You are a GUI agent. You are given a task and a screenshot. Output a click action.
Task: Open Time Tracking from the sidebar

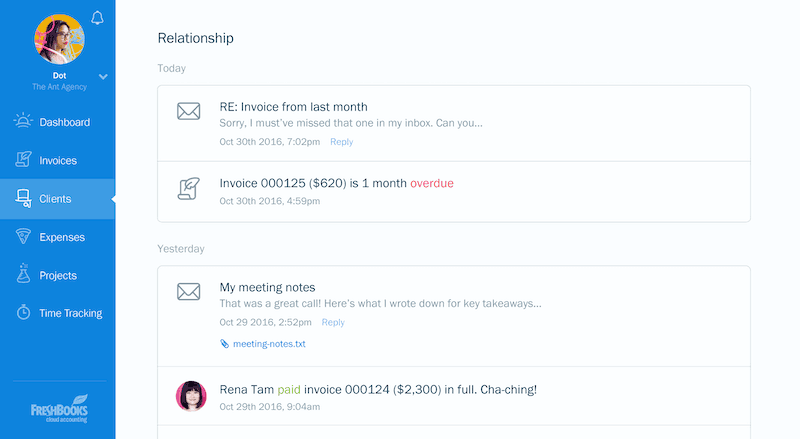point(70,314)
